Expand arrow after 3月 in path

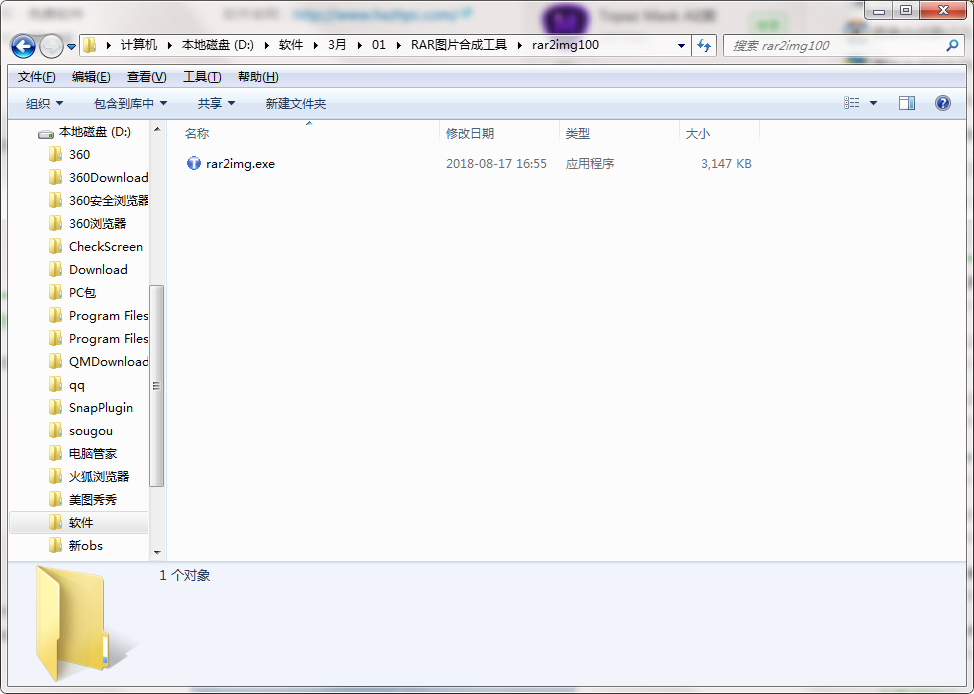pos(359,45)
